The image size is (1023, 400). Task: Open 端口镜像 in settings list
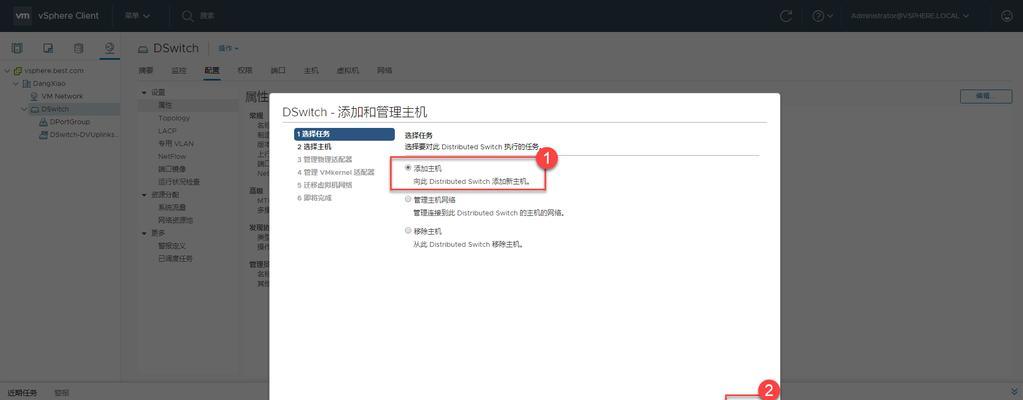pos(172,169)
